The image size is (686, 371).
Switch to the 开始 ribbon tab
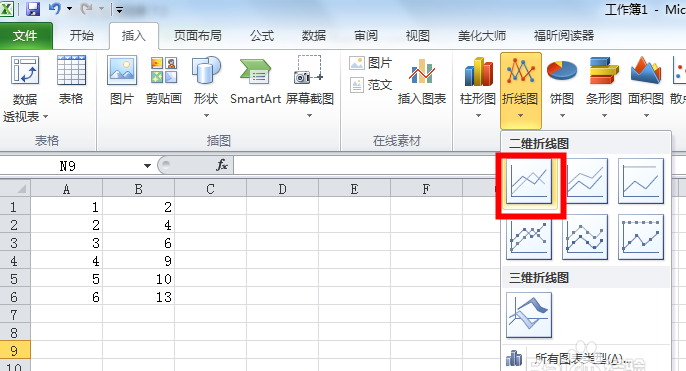pyautogui.click(x=82, y=35)
